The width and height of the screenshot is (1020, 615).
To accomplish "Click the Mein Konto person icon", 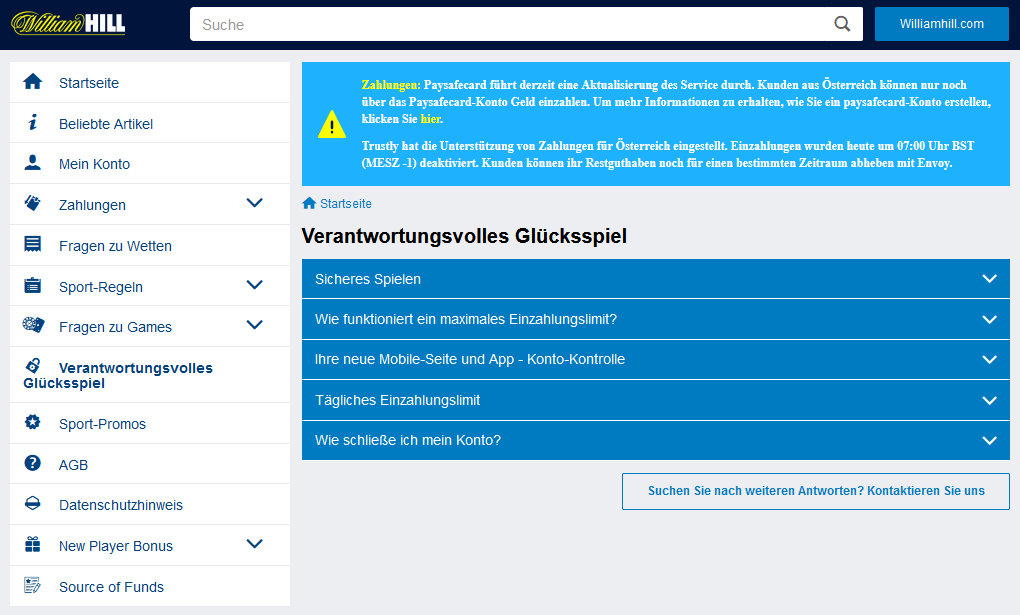I will 33,163.
